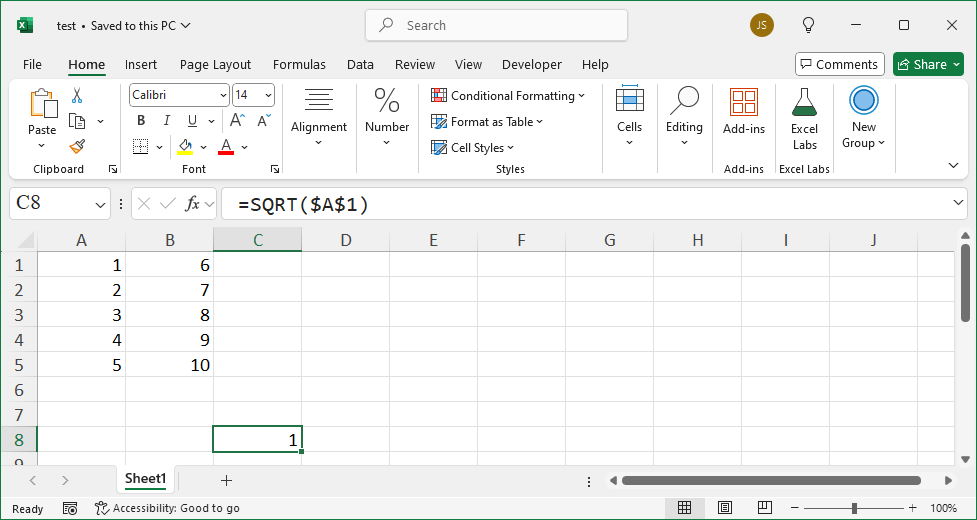Switch to Normal view
This screenshot has width=977, height=520.
(x=684, y=508)
